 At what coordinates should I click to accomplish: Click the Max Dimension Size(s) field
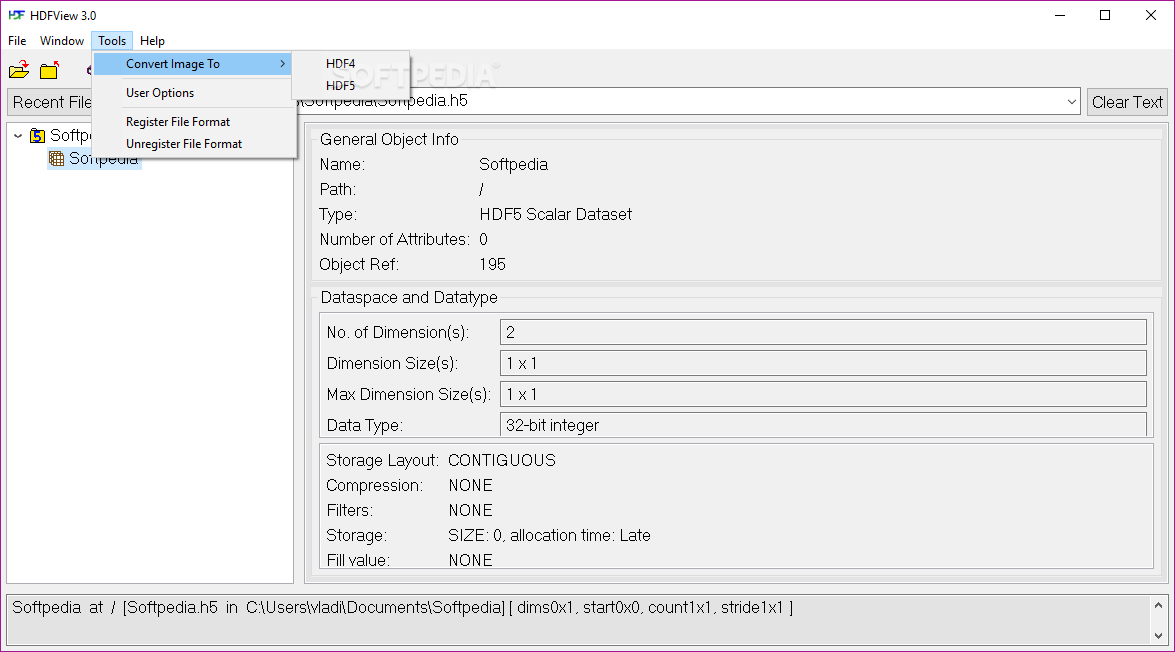(823, 394)
